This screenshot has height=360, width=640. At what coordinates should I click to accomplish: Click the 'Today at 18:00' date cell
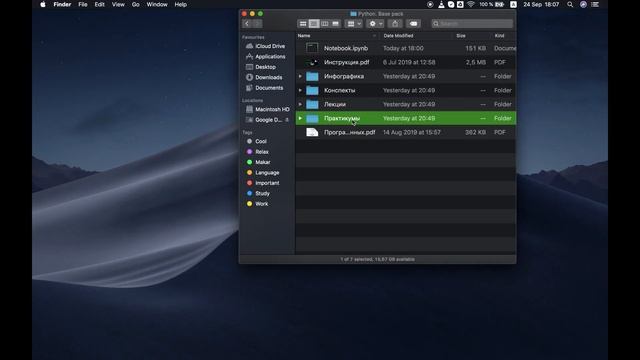tap(403, 48)
